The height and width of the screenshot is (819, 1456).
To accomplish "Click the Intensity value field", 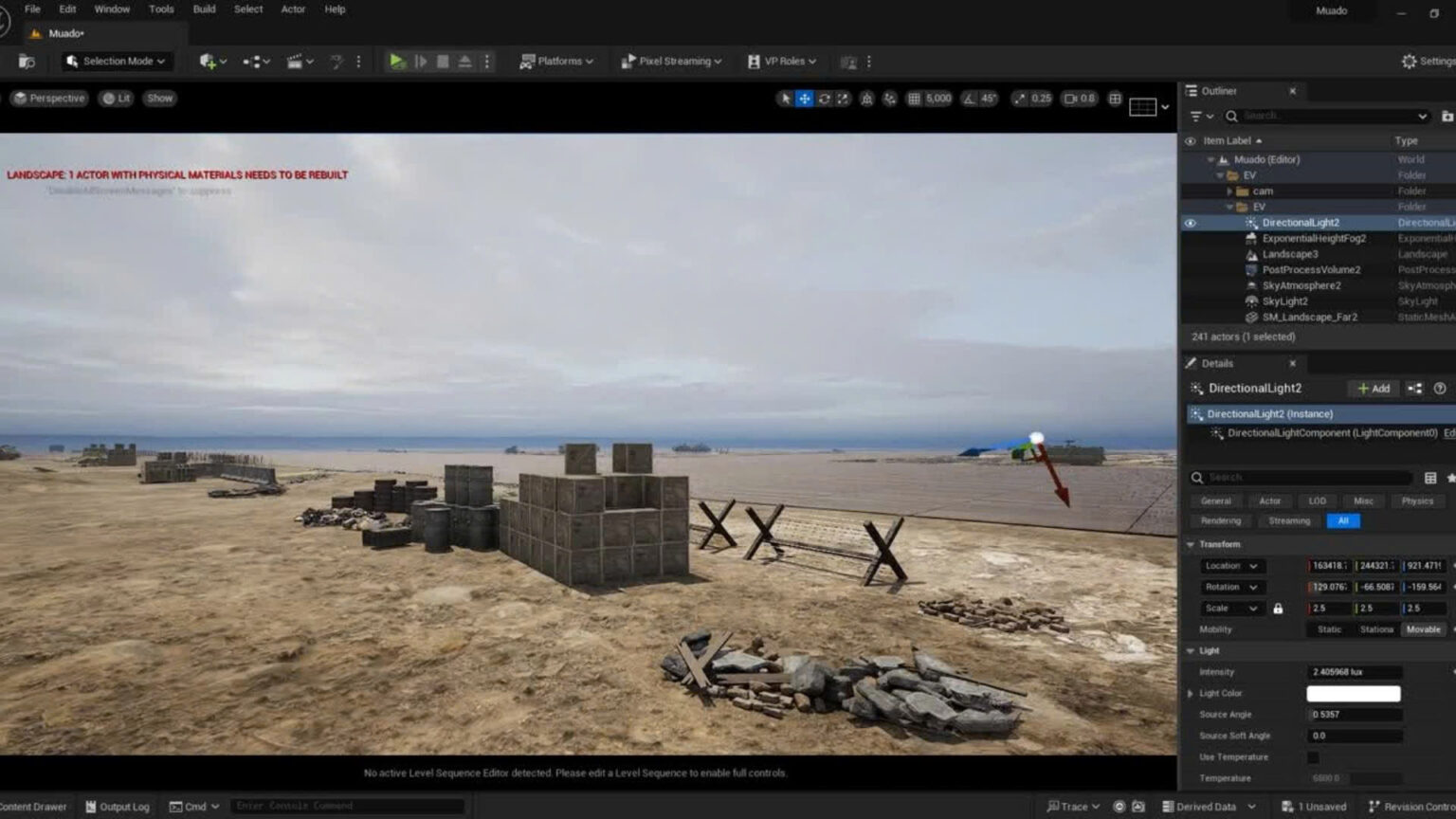I will [1355, 672].
